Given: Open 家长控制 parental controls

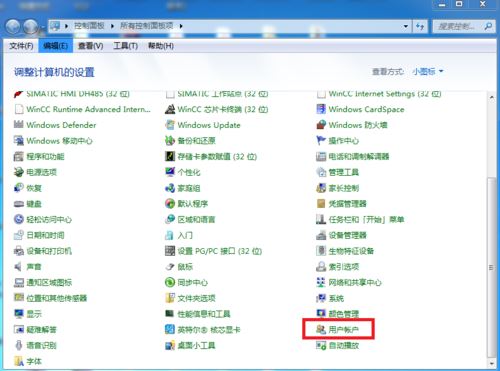Looking at the screenshot, I should click(x=337, y=188).
